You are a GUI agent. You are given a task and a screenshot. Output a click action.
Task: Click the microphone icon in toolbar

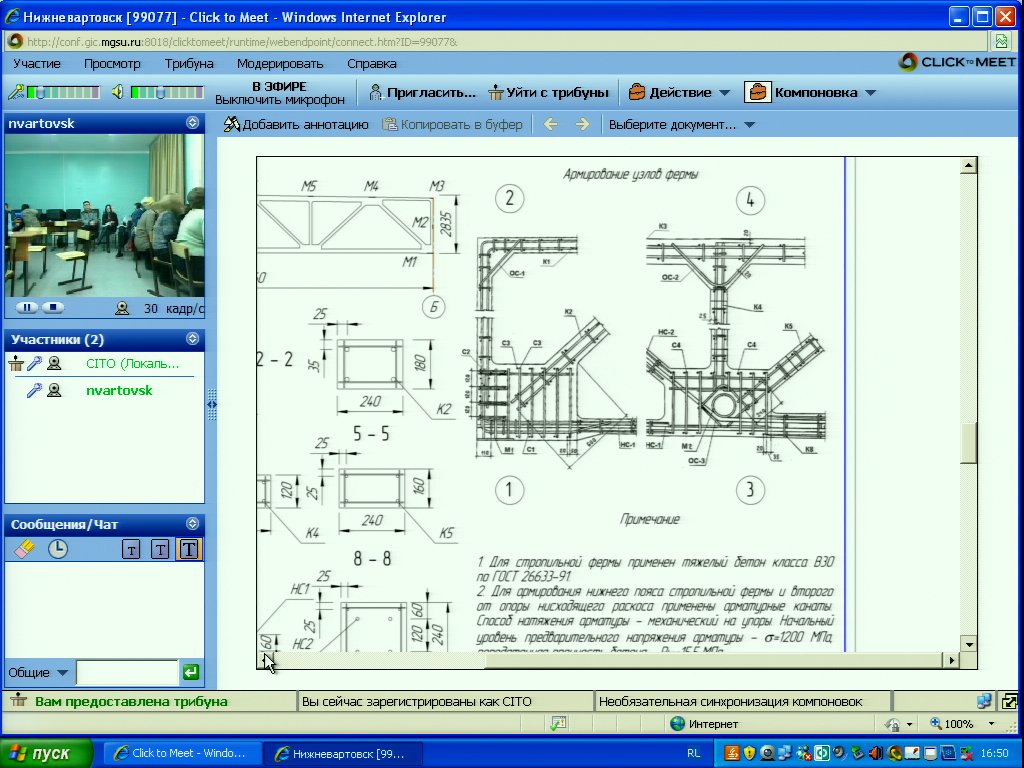click(x=16, y=92)
